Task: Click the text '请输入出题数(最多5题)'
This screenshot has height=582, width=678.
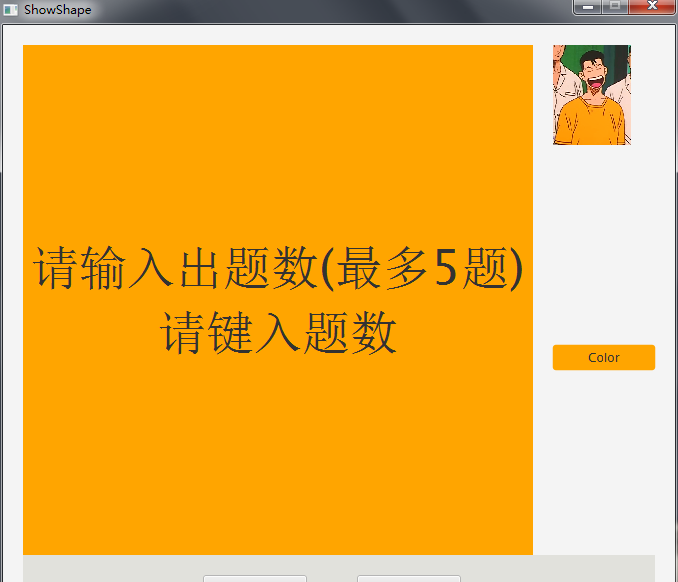Action: pos(278,268)
